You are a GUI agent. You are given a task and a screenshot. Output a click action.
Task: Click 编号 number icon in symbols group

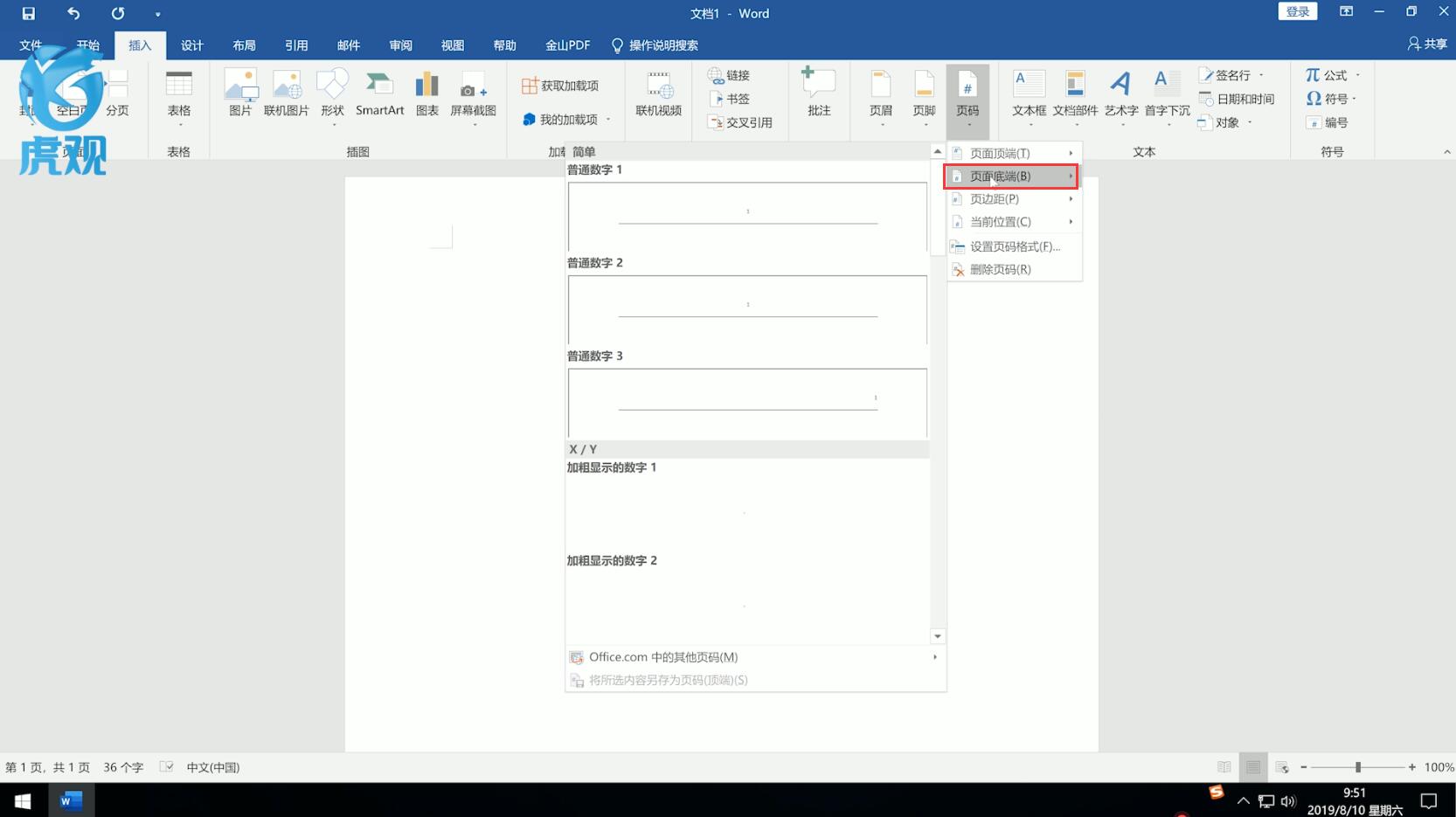(1328, 122)
